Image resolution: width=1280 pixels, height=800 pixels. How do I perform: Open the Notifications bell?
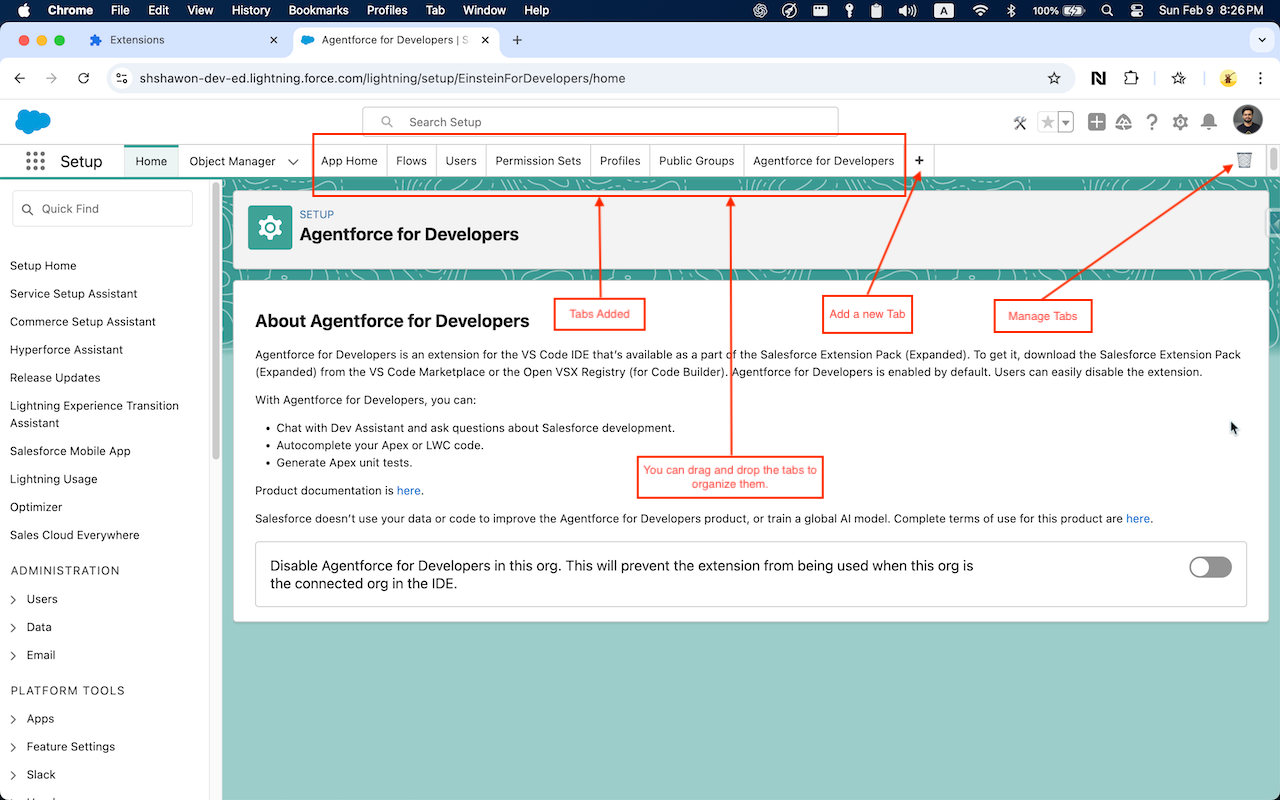coord(1208,122)
